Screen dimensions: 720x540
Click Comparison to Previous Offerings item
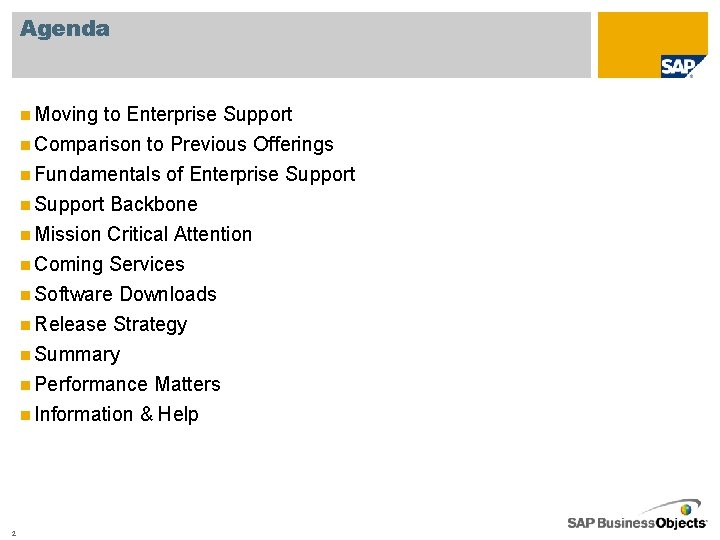[183, 144]
